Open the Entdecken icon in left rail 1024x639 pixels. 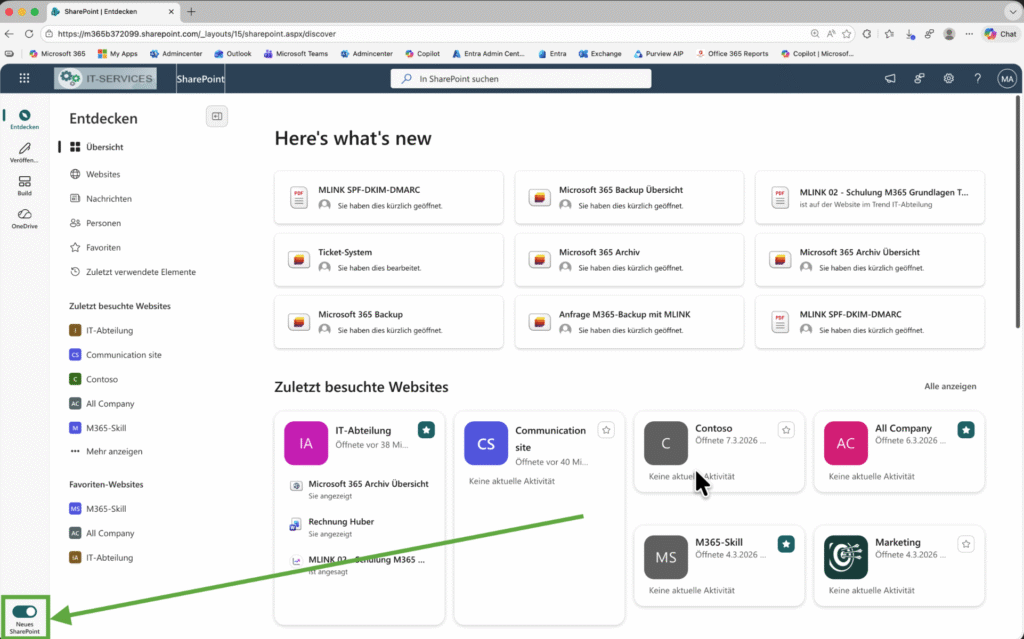pos(24,120)
